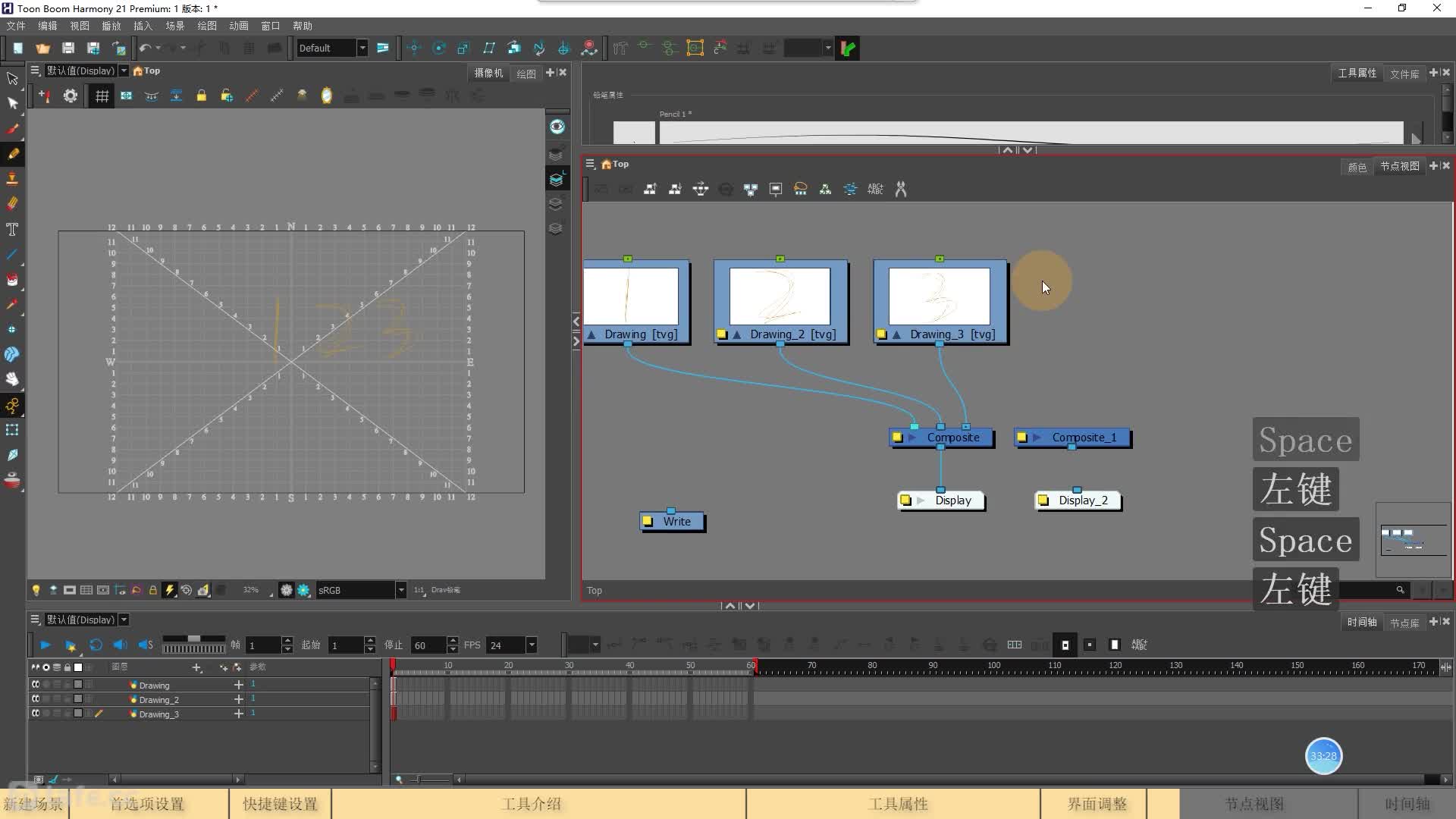Screen dimensions: 1456x819
Task: Click the scissors cut icon in node view toolbar
Action: [x=901, y=189]
